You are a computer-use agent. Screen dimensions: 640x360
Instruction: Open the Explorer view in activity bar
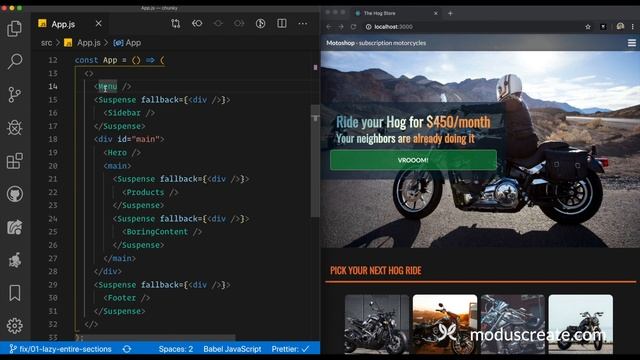click(x=15, y=29)
